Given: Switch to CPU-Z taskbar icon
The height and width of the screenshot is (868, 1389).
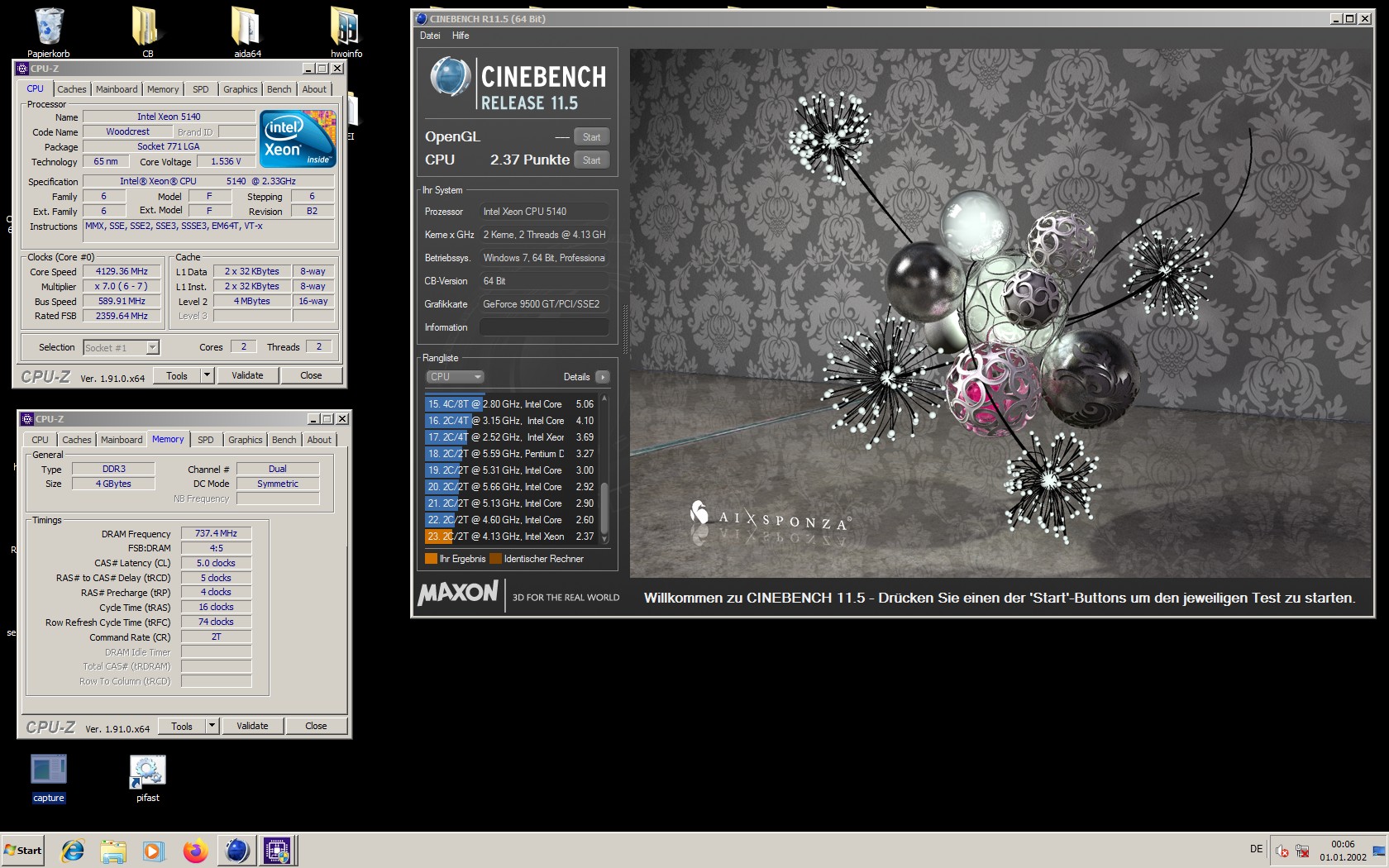Looking at the screenshot, I should tap(278, 851).
